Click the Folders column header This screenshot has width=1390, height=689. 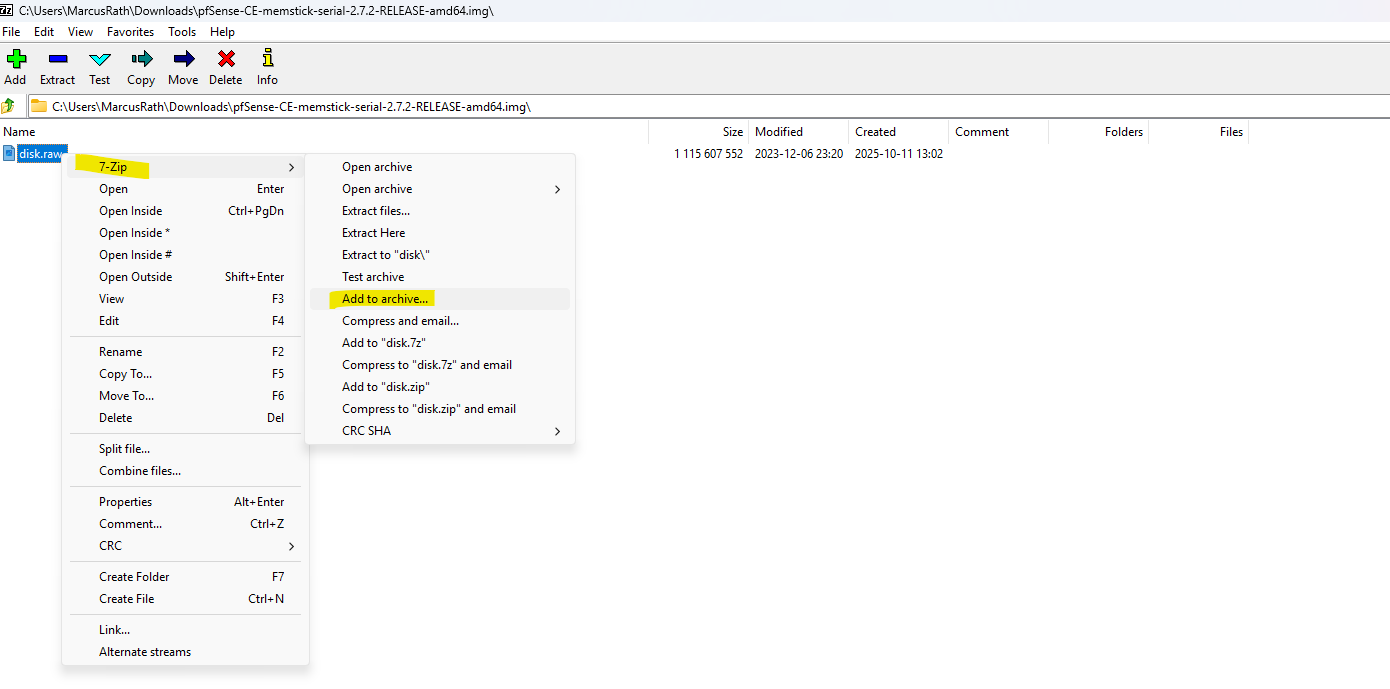click(1098, 132)
